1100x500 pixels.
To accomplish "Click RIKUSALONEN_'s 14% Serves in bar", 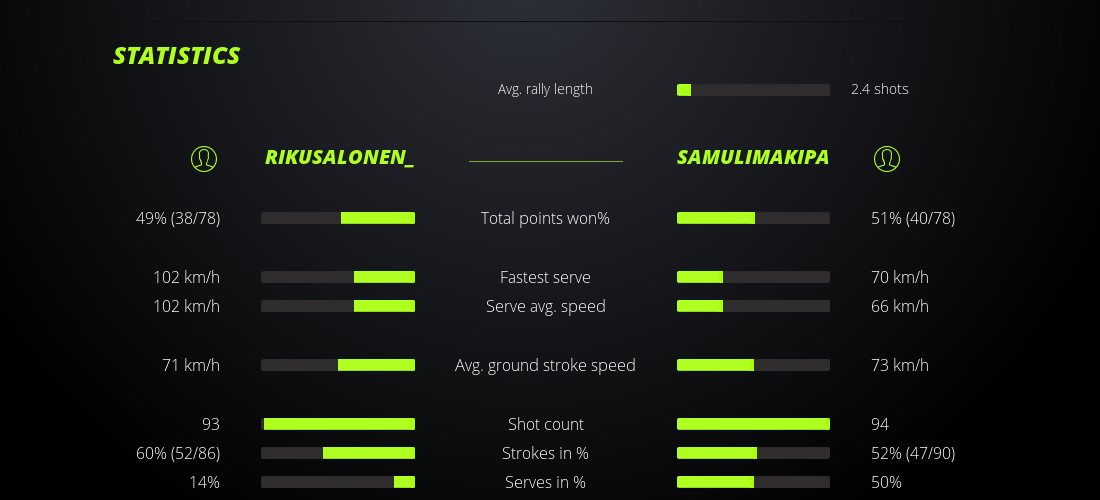I will 338,482.
